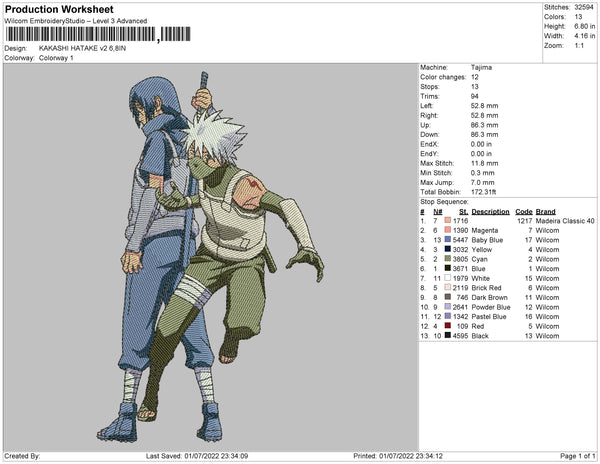Click code '1217' in first stop row
The height and width of the screenshot is (464, 600).
[525, 221]
